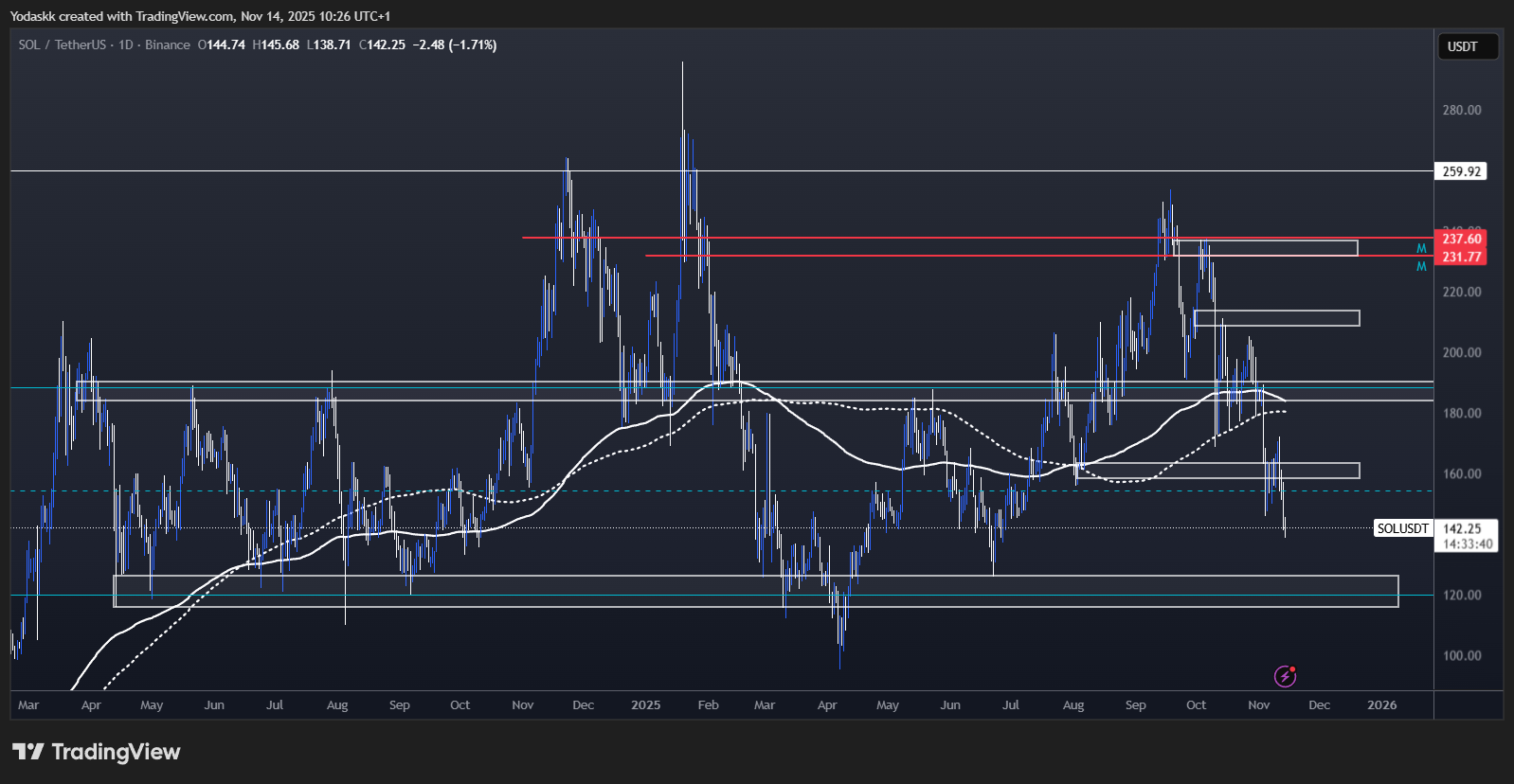
Task: Click the white 259.92 price label
Action: point(1461,171)
